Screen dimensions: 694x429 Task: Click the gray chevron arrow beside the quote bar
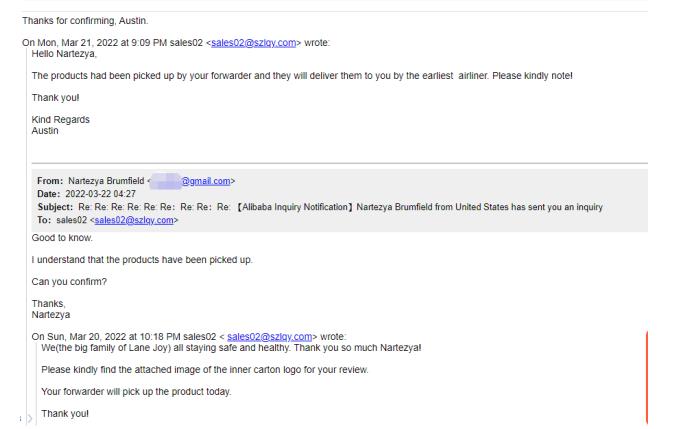coord(30,418)
